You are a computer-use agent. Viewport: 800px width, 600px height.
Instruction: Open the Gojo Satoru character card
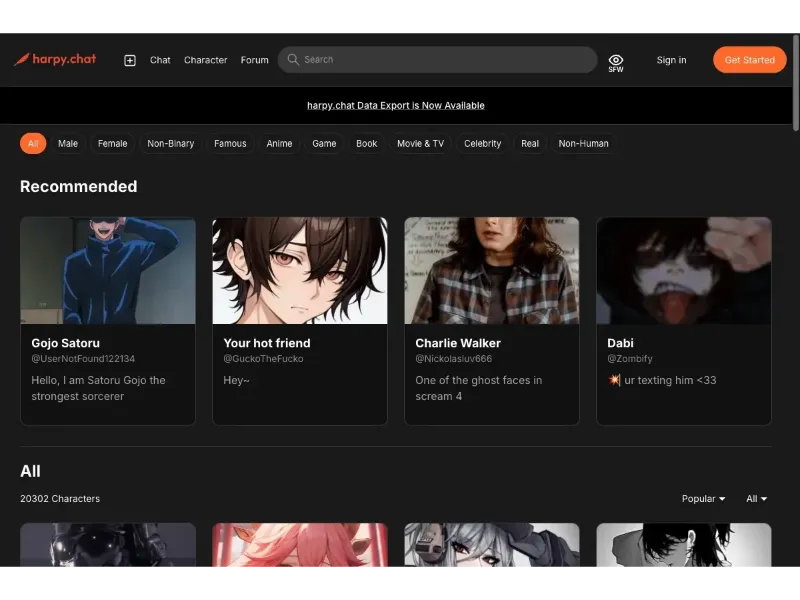(x=107, y=320)
